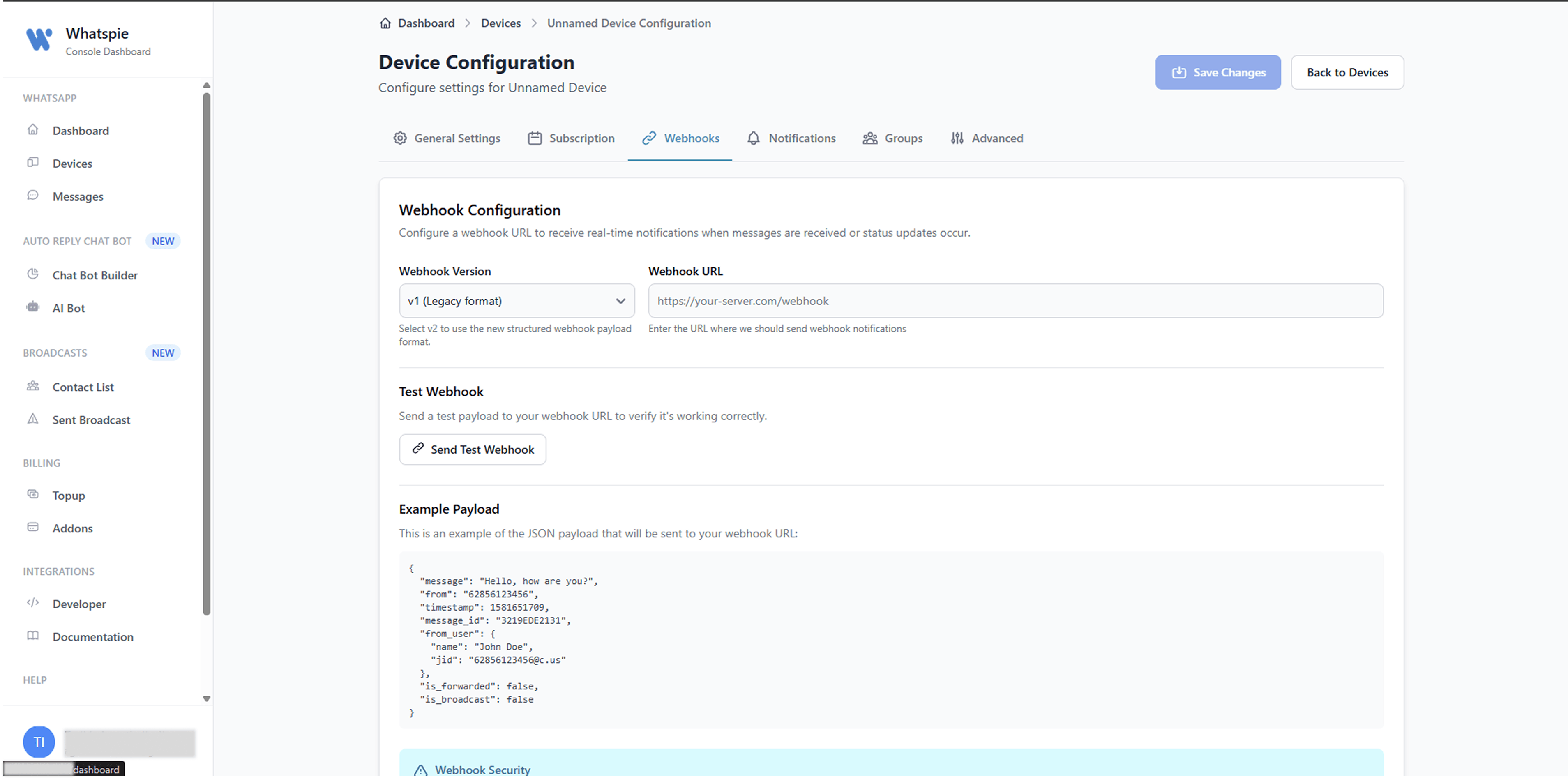Click the Webhook Security heading
Screen dimensions: 1568x779
[x=483, y=770]
